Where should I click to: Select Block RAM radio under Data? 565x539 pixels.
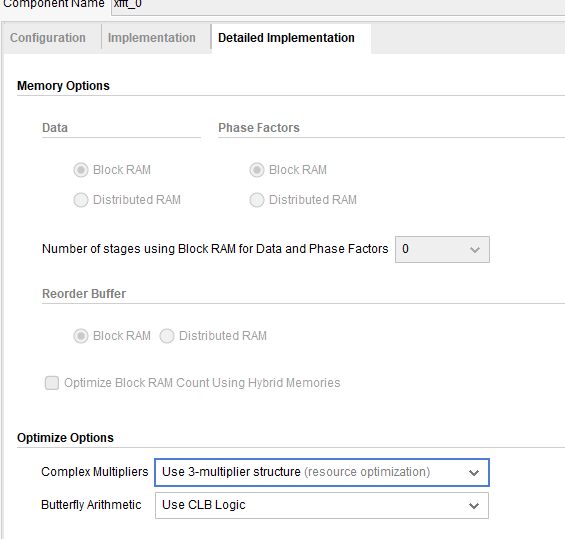coord(81,170)
